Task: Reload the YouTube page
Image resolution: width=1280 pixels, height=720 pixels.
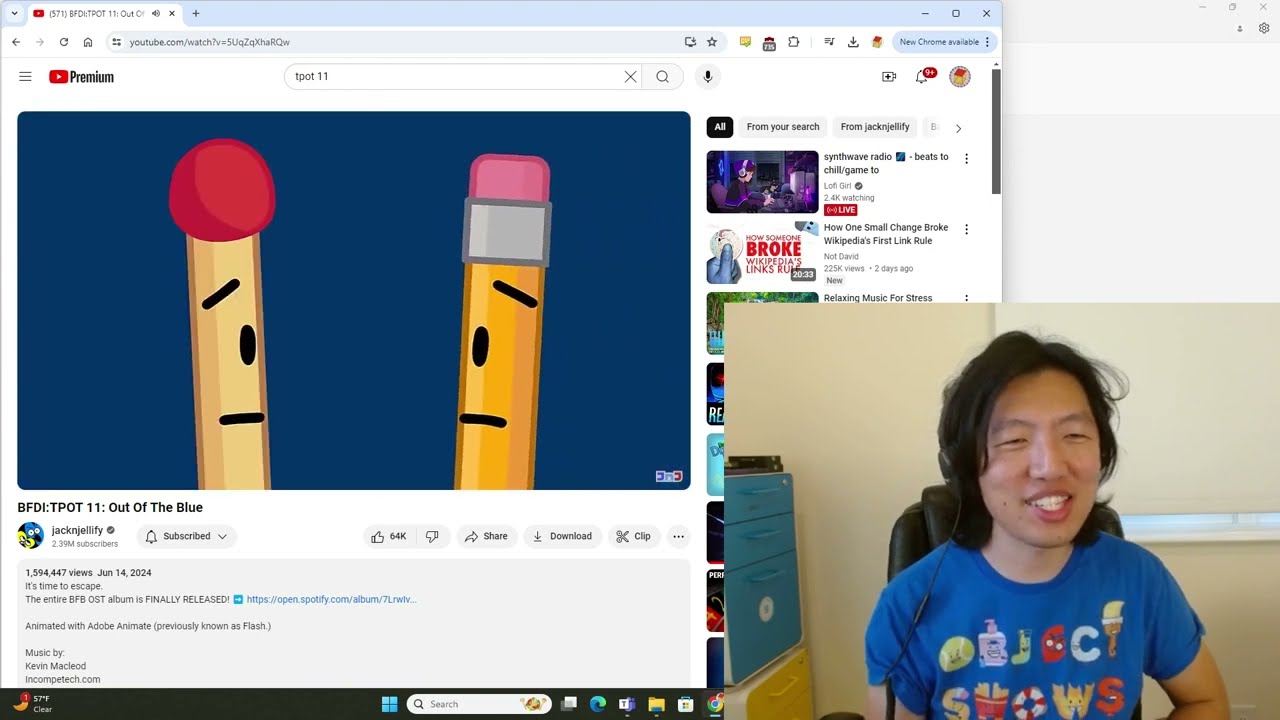Action: (x=64, y=42)
